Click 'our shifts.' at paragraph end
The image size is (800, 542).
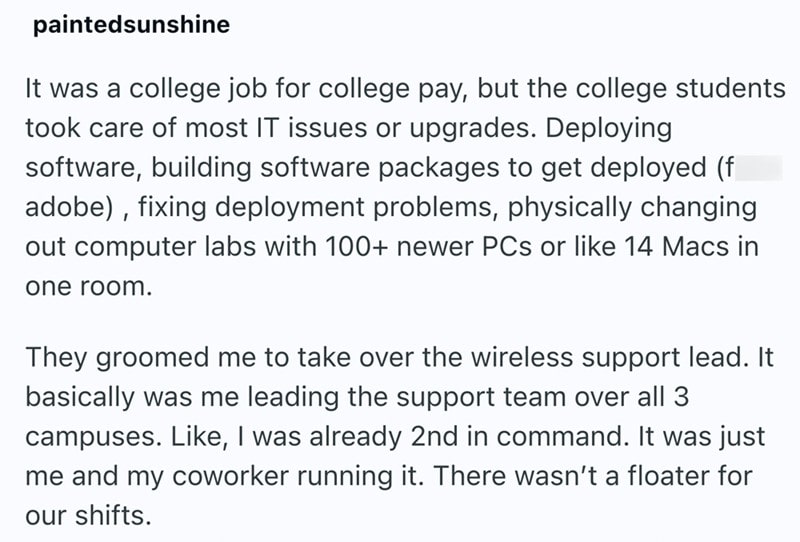88,517
